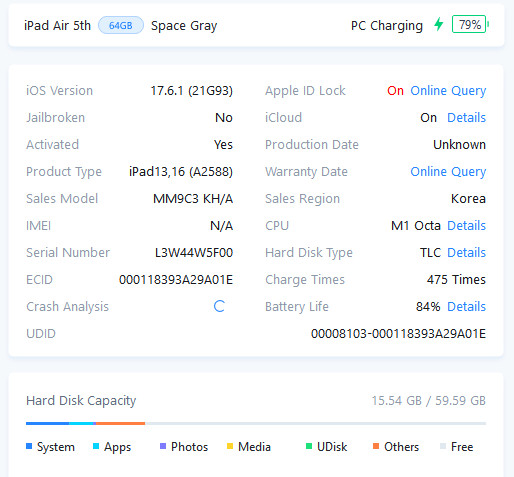Click the hard disk capacity usage bar
514x477 pixels.
(x=256, y=423)
